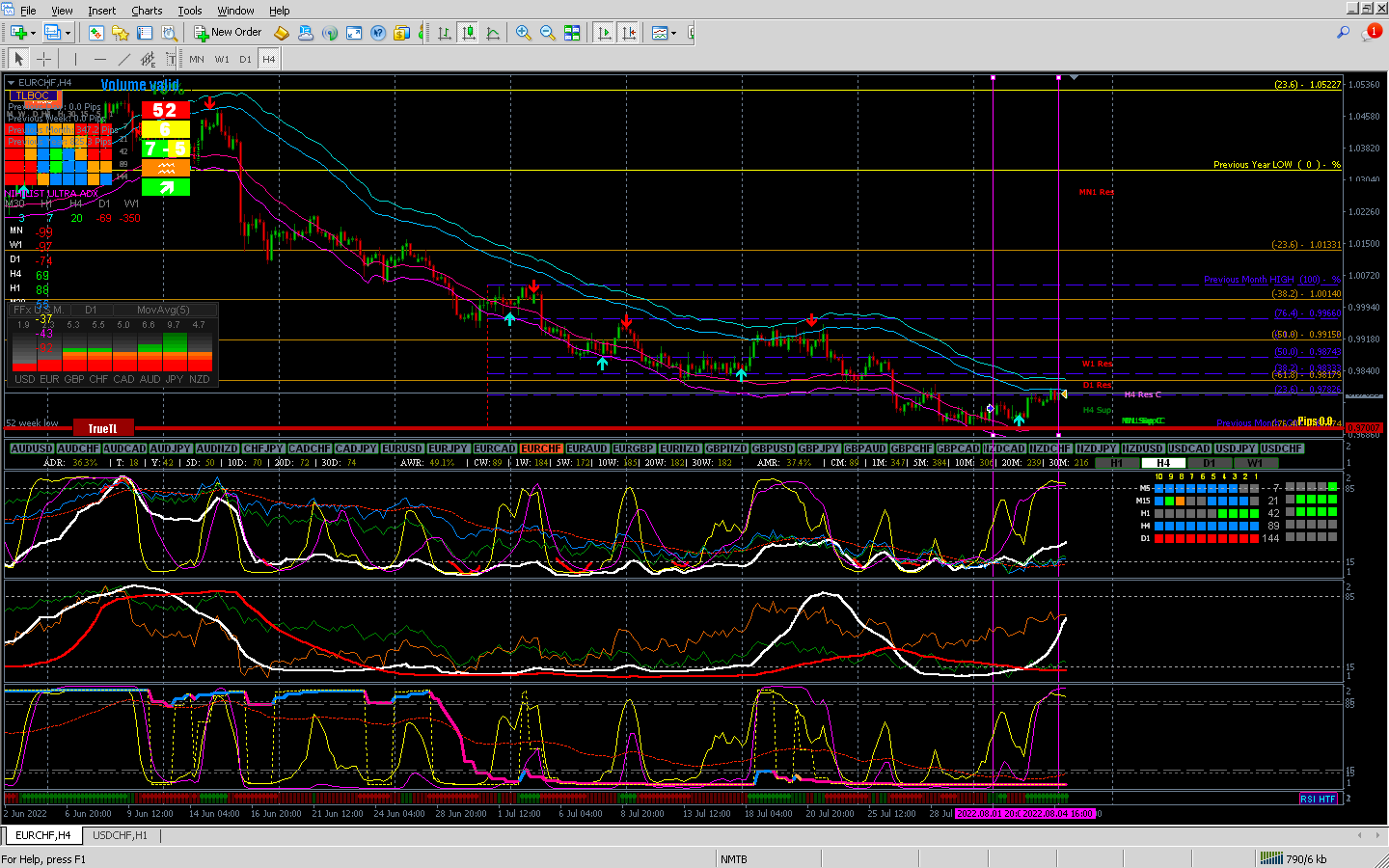Image resolution: width=1389 pixels, height=868 pixels.
Task: Click the New Order toolbar button
Action: coord(228,33)
